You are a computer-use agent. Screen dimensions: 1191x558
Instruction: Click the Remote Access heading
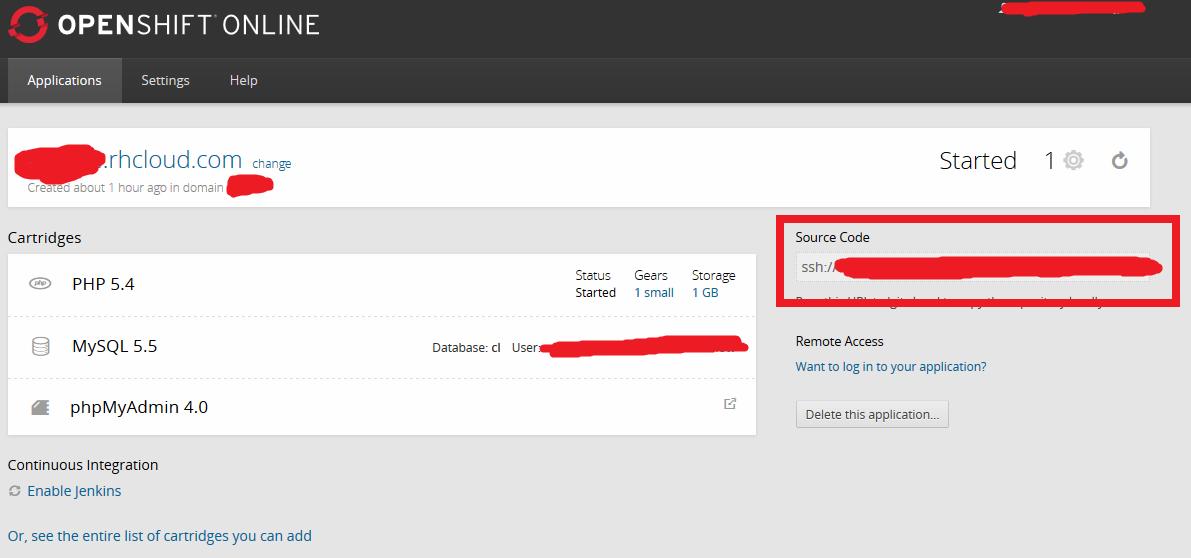839,342
